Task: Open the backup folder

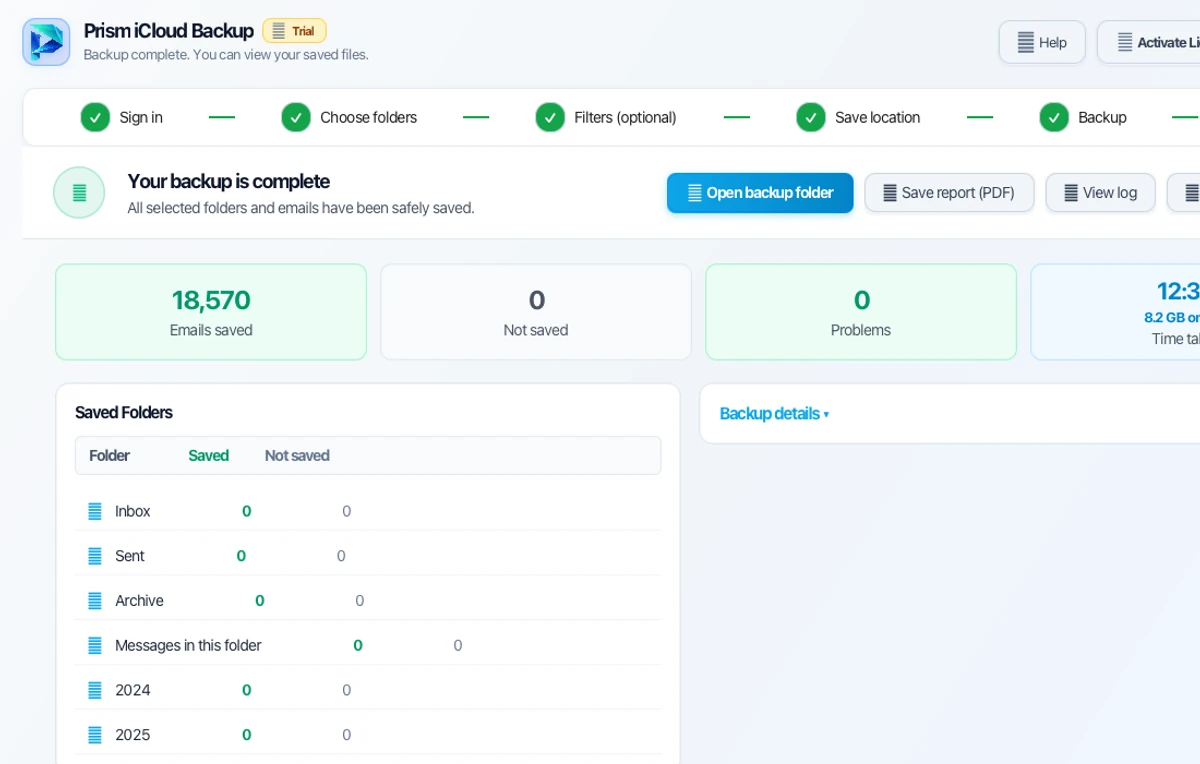Action: click(x=760, y=193)
